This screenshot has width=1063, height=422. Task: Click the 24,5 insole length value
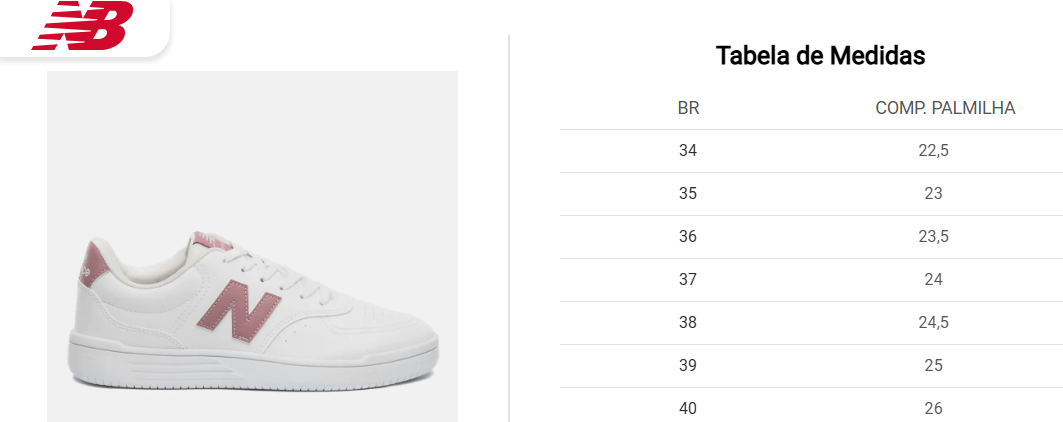pos(933,322)
